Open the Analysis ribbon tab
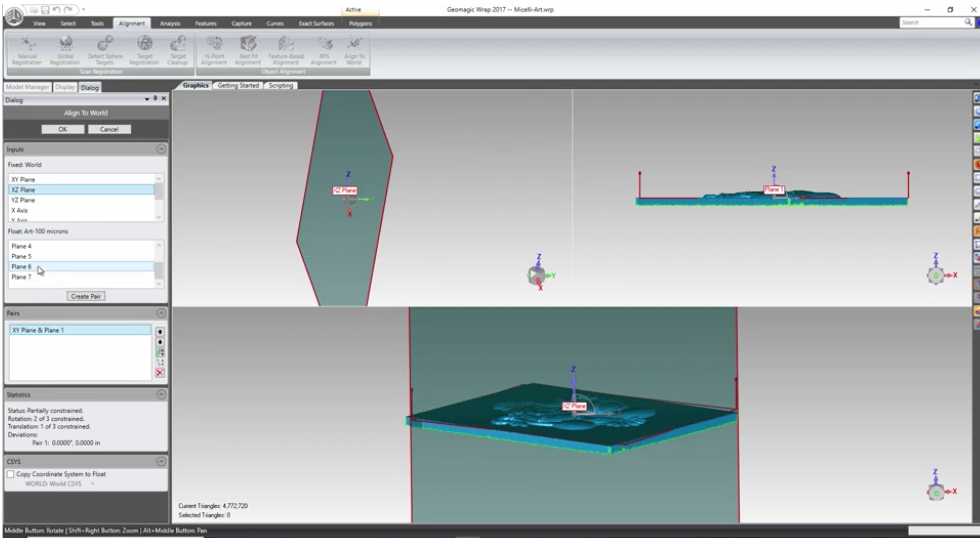Image resolution: width=980 pixels, height=538 pixels. coord(170,23)
